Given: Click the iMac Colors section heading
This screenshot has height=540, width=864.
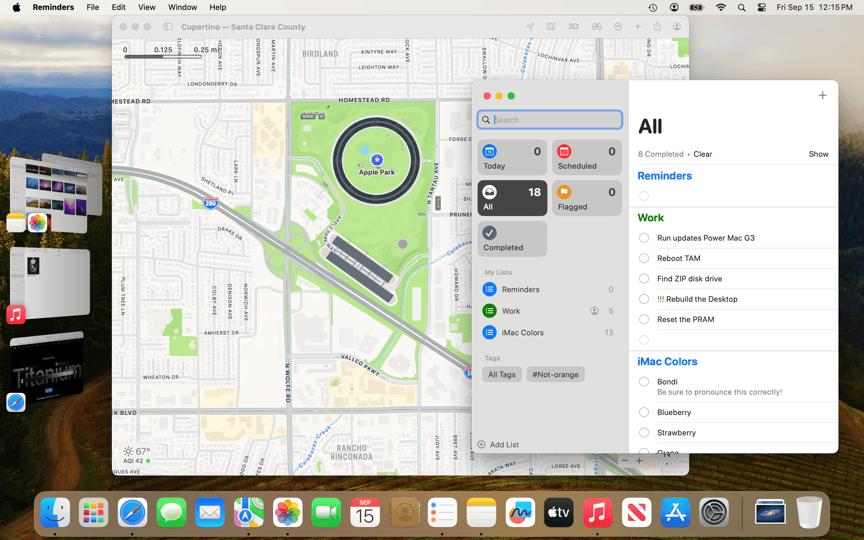Looking at the screenshot, I should coord(667,361).
